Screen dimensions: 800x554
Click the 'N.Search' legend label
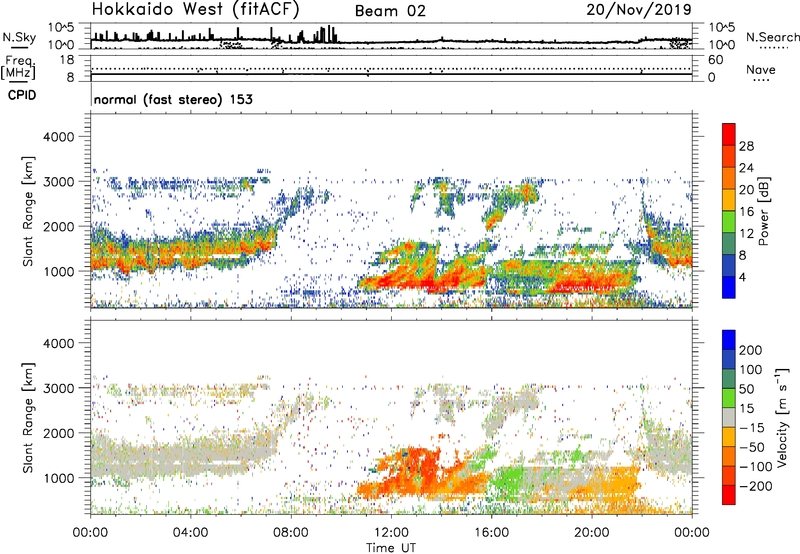772,37
